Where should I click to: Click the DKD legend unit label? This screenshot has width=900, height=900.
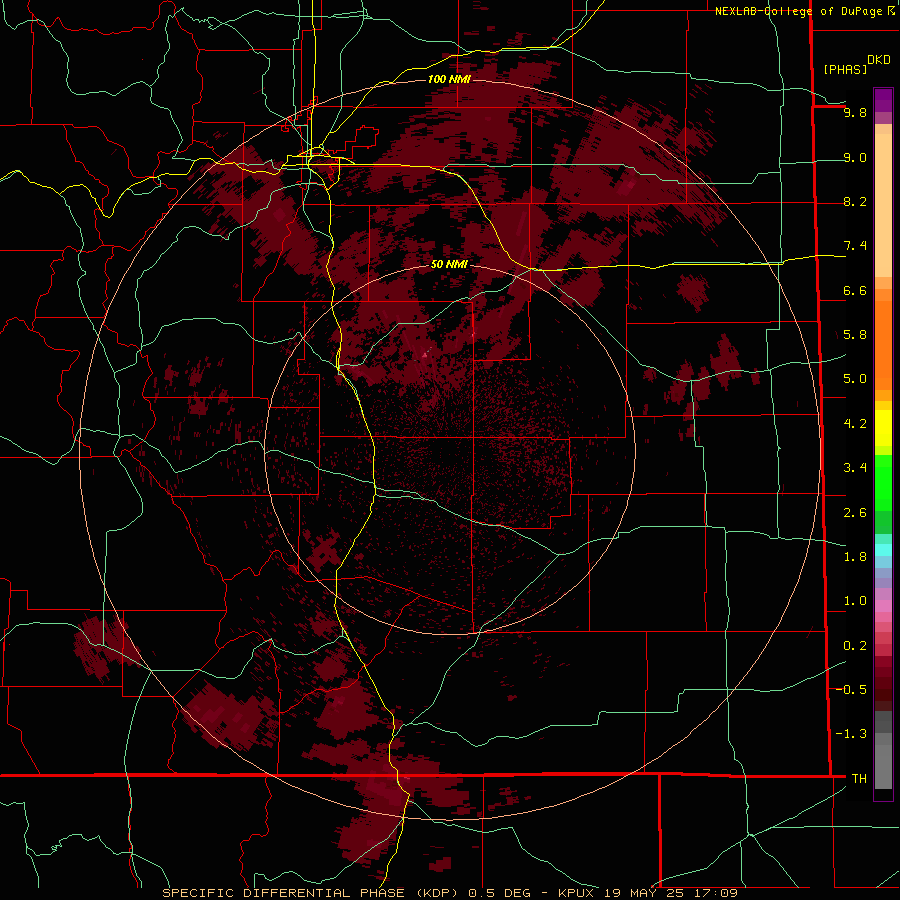pyautogui.click(x=879, y=60)
